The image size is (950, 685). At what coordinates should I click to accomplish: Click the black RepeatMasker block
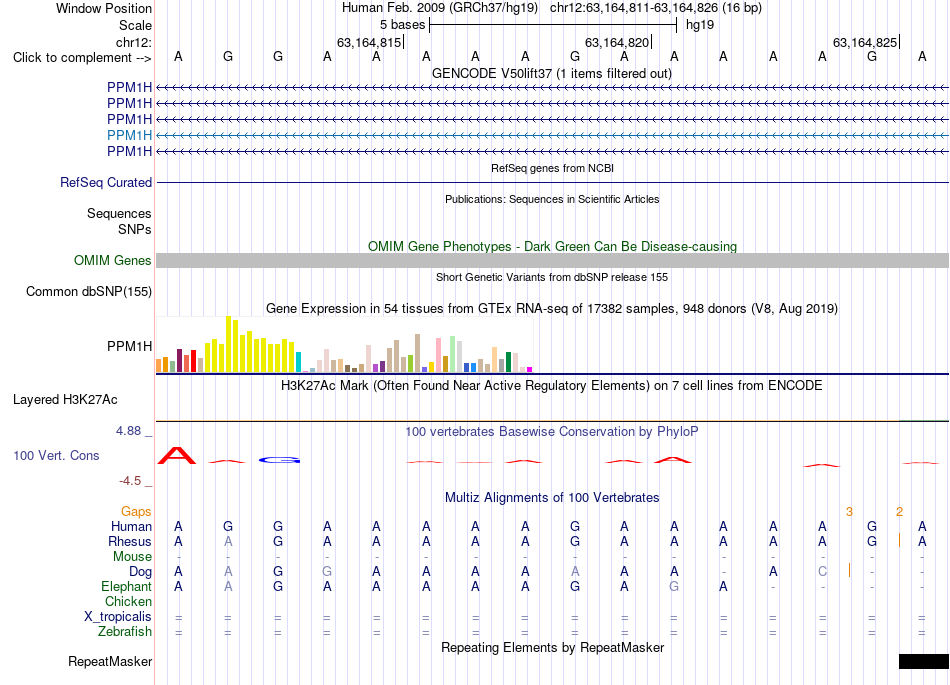923,661
